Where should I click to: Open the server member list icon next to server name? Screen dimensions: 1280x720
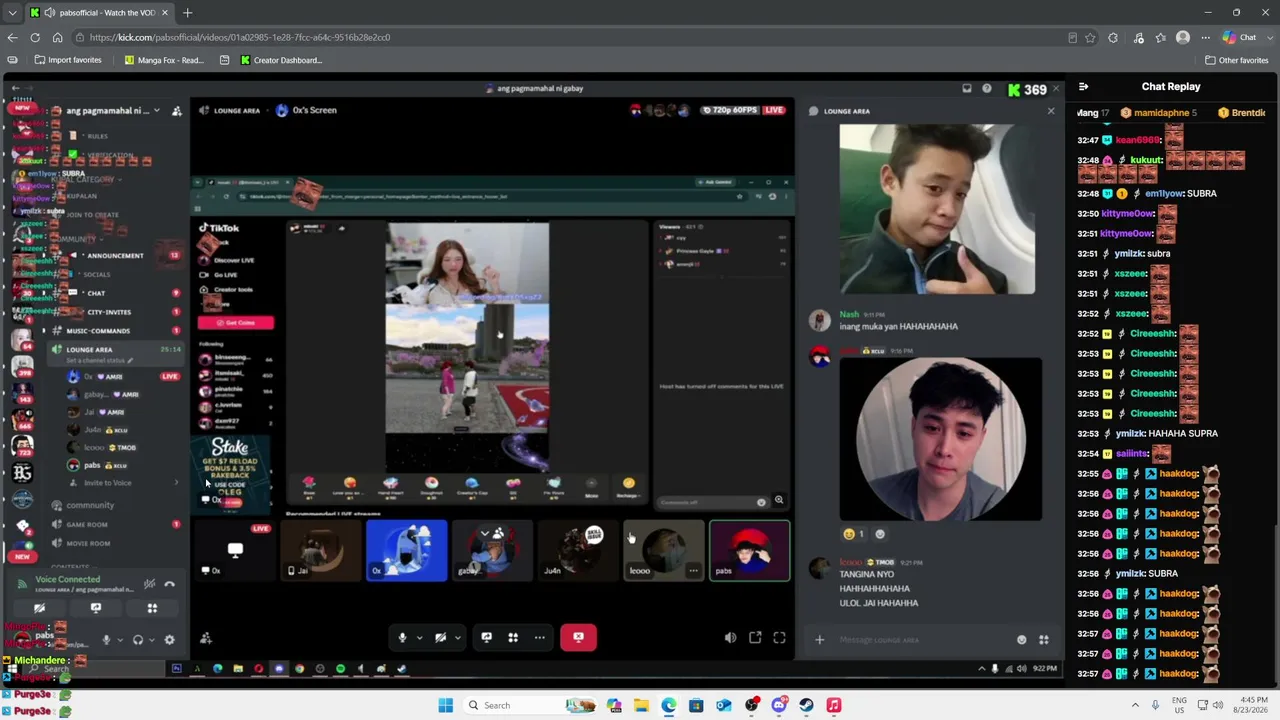[177, 111]
